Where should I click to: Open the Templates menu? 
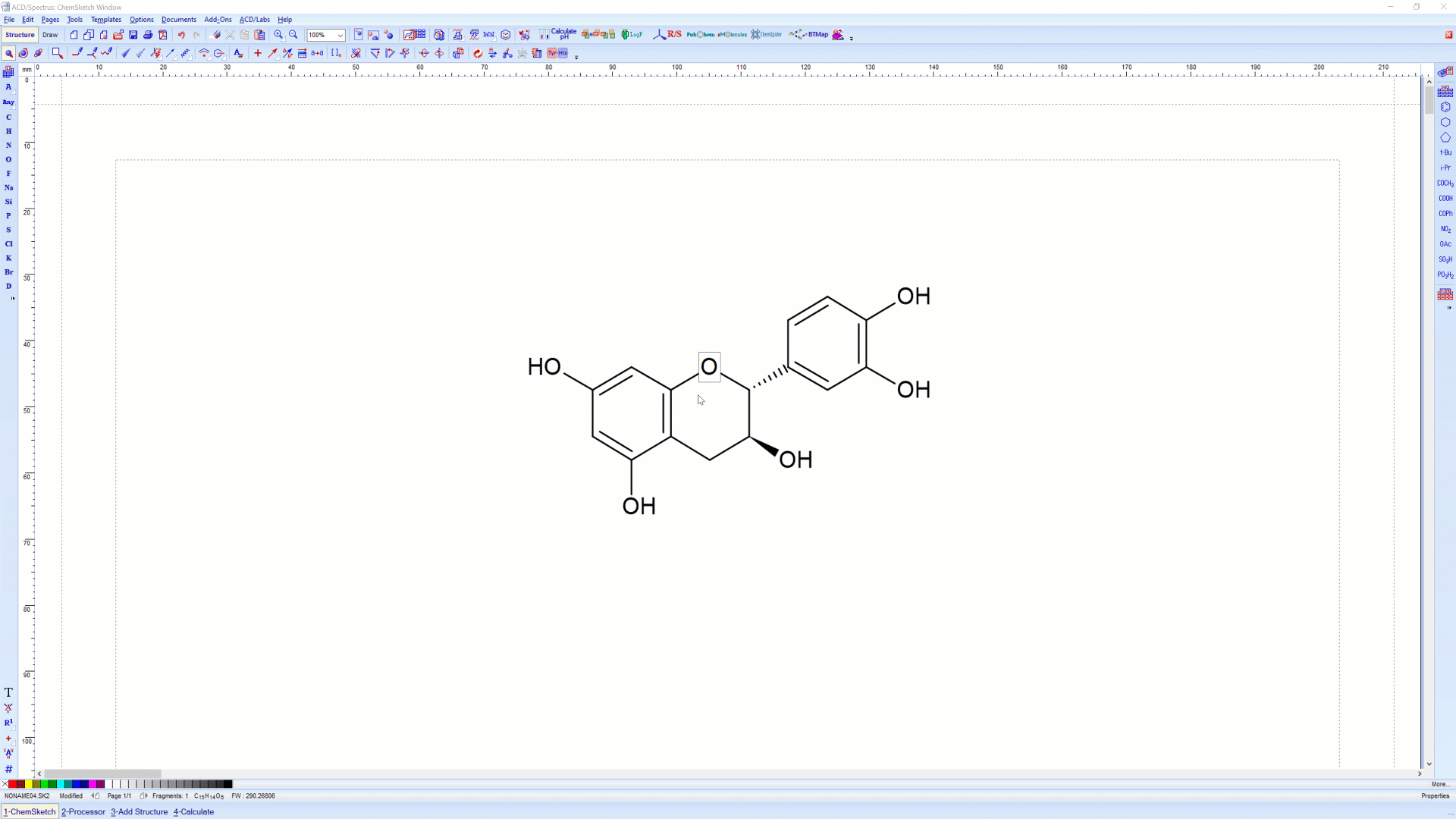(106, 20)
